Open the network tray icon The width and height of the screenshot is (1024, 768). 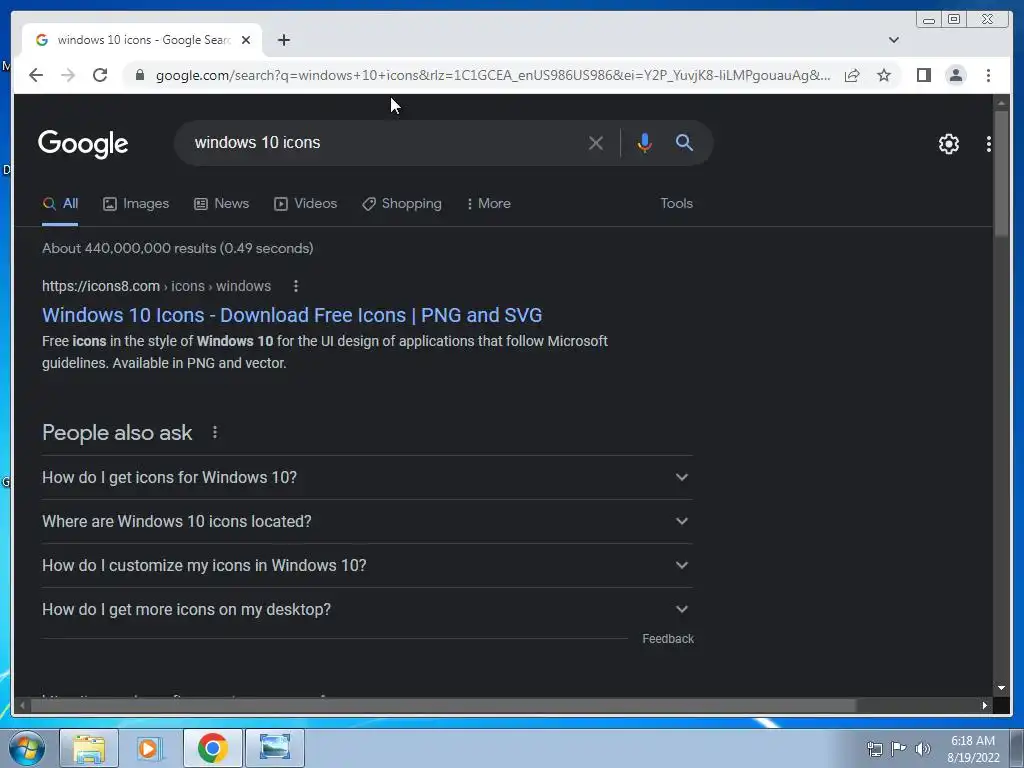[x=874, y=749]
